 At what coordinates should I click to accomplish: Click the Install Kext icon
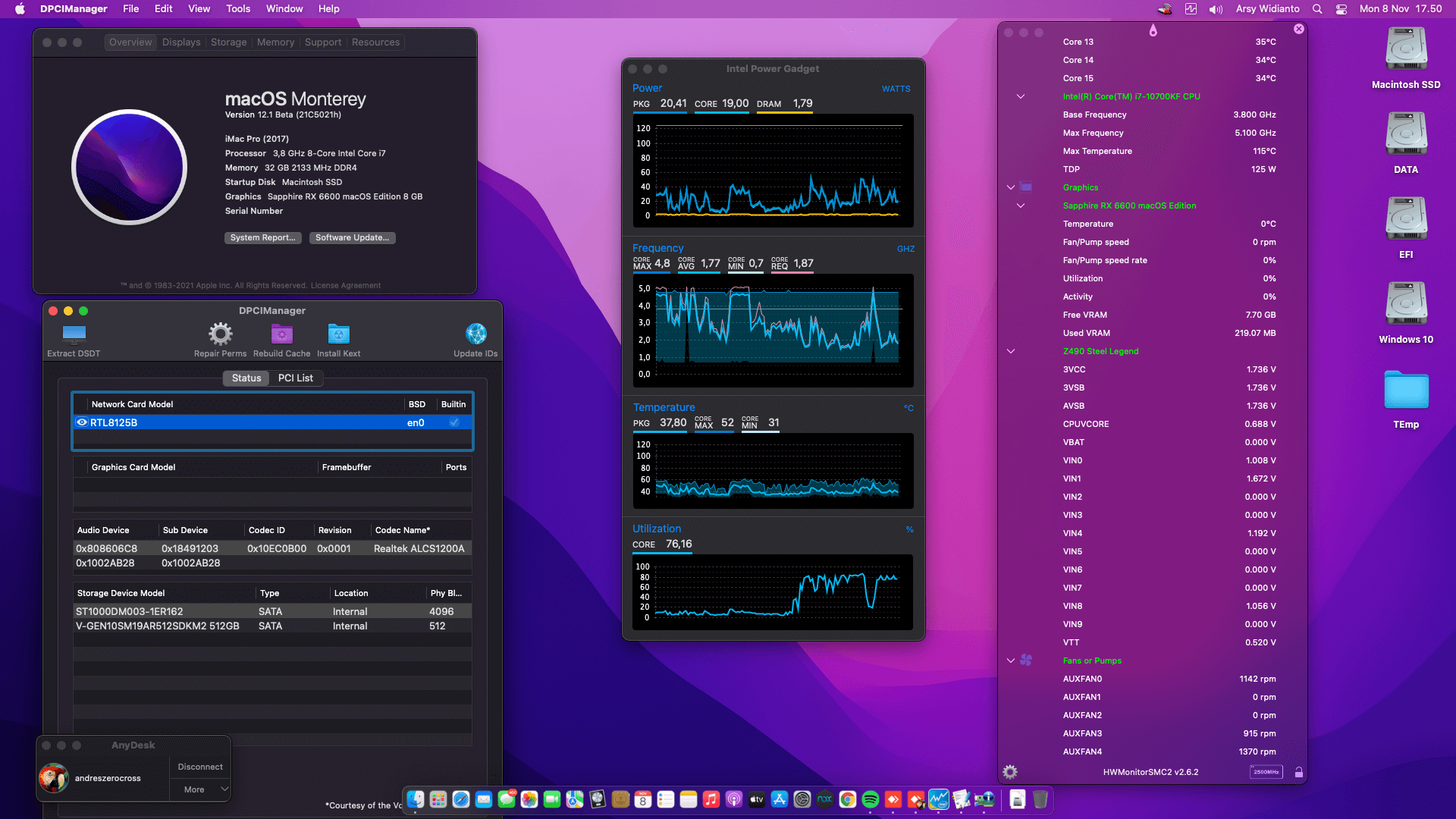[339, 334]
